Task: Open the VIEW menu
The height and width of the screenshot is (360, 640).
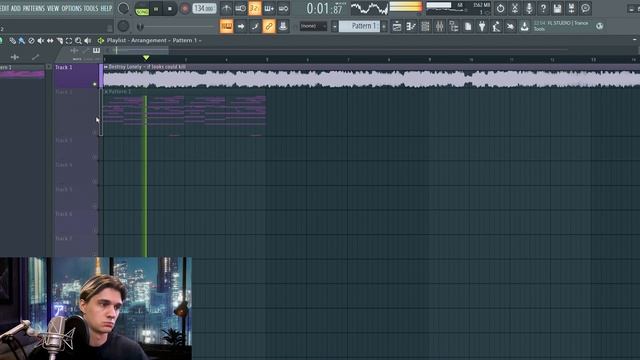Action: pyautogui.click(x=53, y=8)
